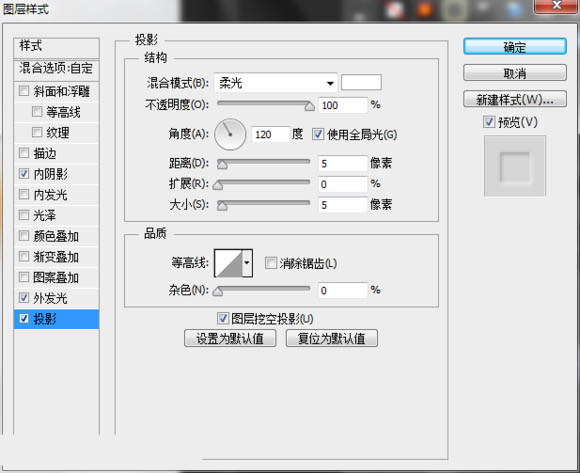Toggle the 预览(V) checkbox
The image size is (580, 473).
point(489,122)
